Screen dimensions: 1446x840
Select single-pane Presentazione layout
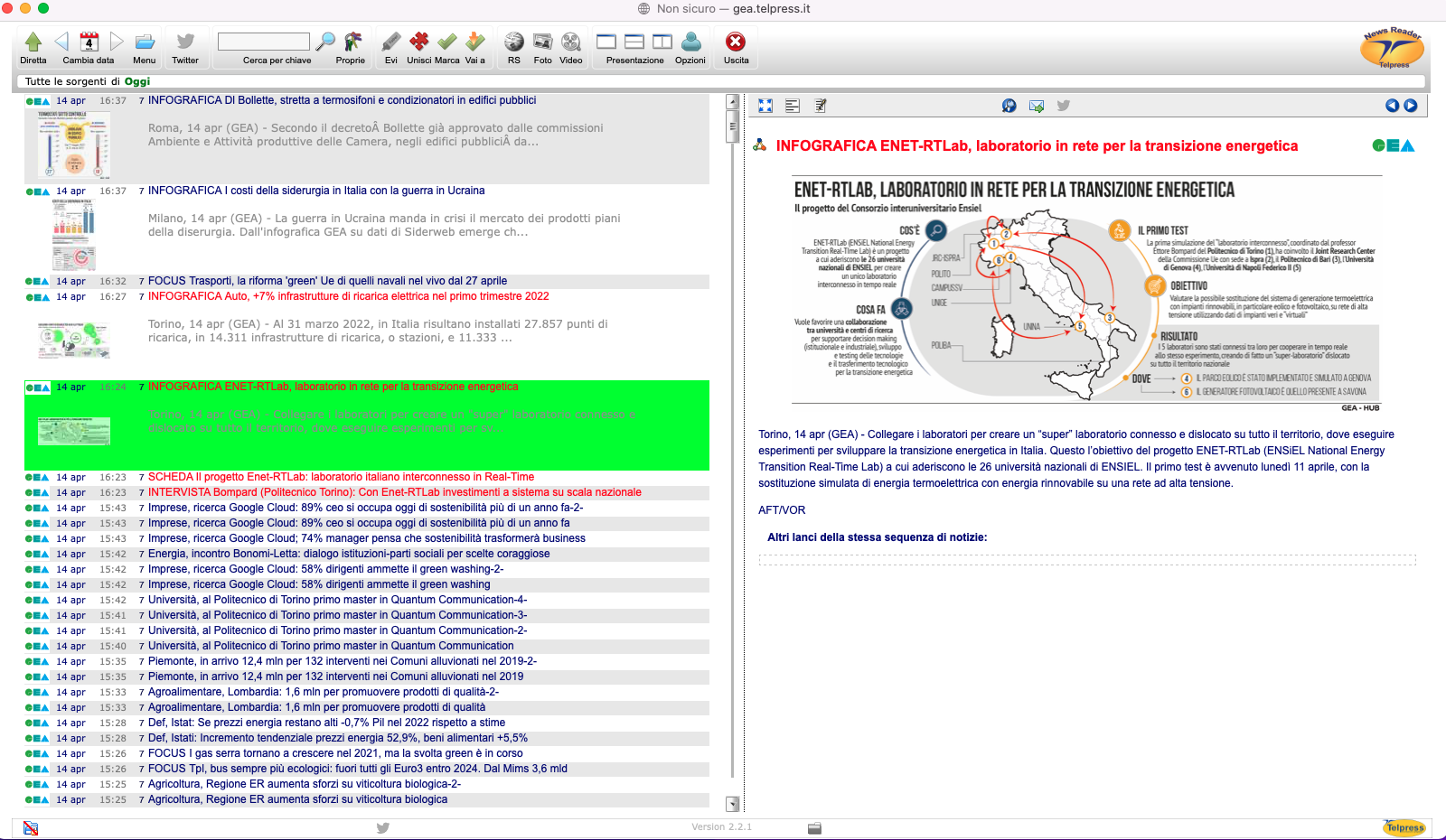[606, 42]
